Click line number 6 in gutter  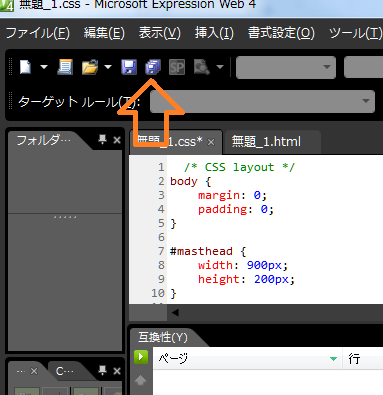coord(161,237)
